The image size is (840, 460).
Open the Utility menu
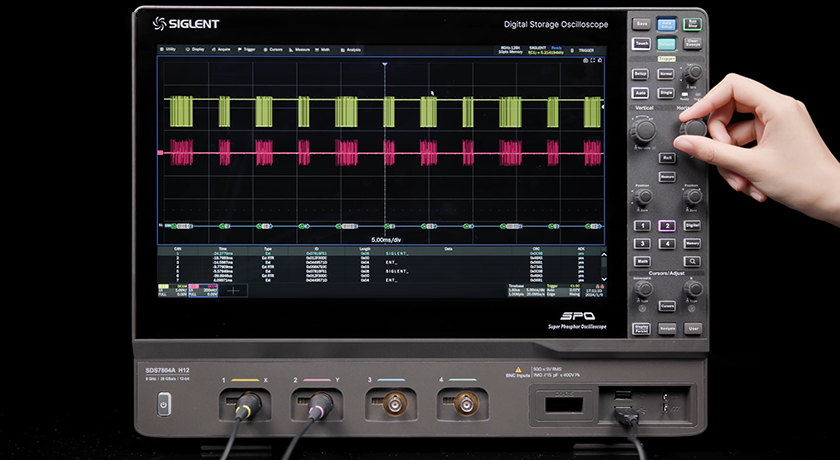click(169, 48)
